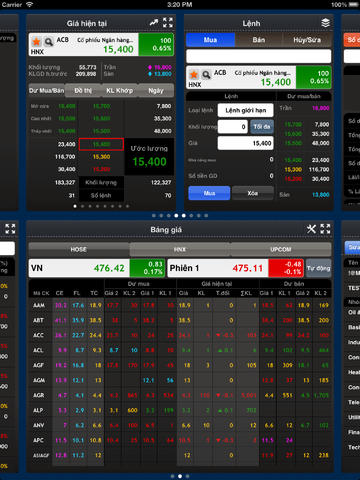Click the Xóa button

253,193
